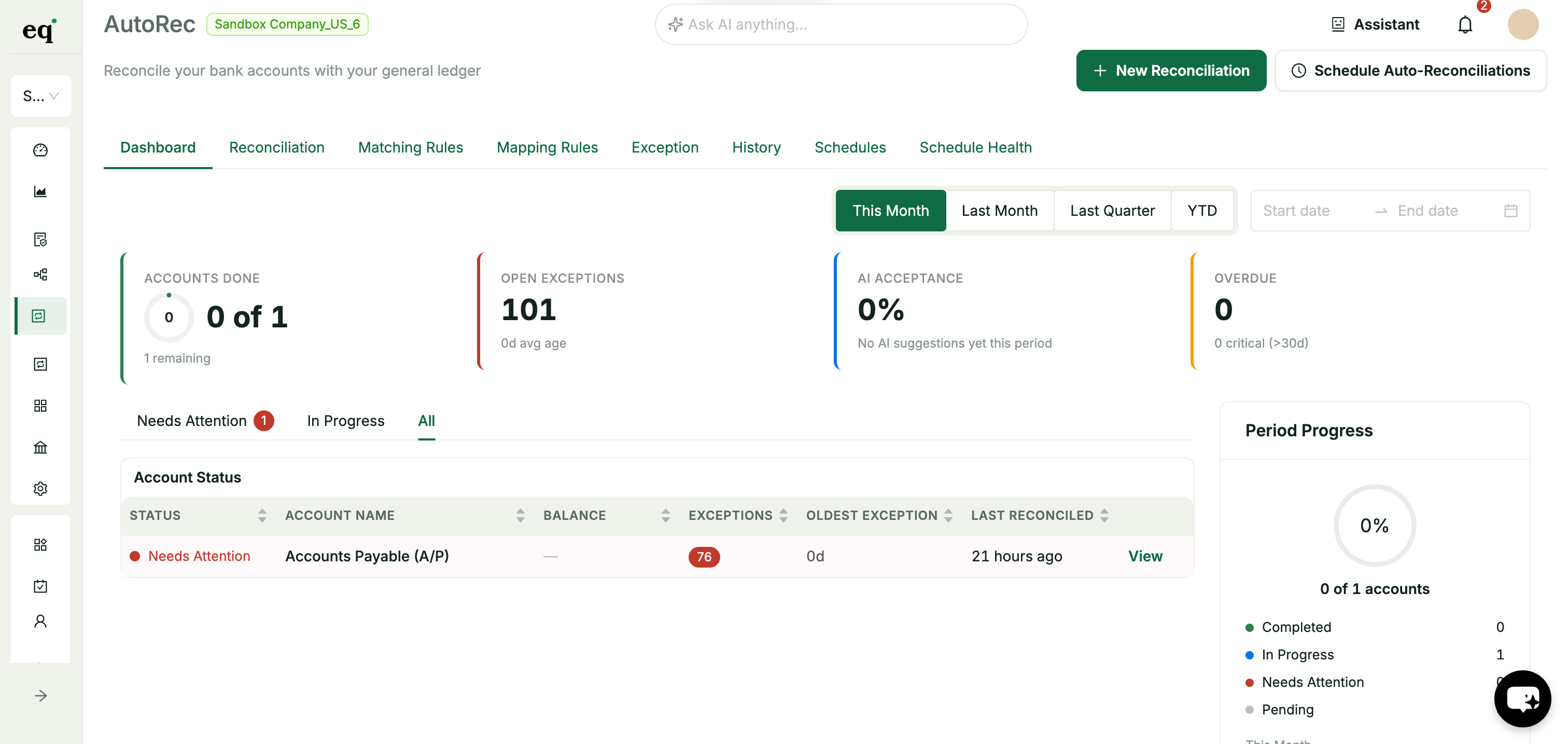This screenshot has width=1568, height=744.
Task: Click the End date field
Action: click(1444, 211)
